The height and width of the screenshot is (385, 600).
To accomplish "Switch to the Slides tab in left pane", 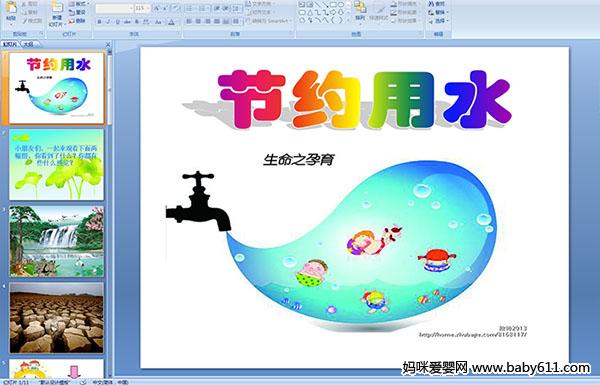I will click(10, 44).
